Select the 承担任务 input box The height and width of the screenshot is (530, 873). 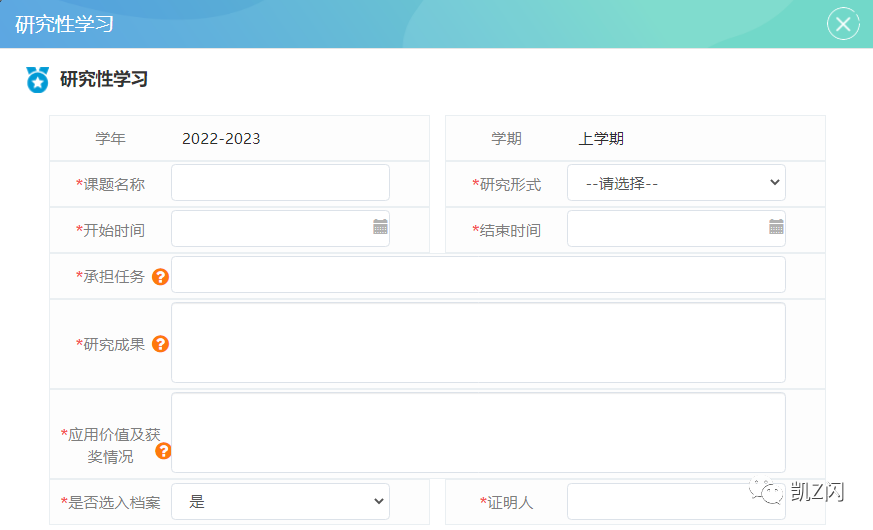pos(478,275)
